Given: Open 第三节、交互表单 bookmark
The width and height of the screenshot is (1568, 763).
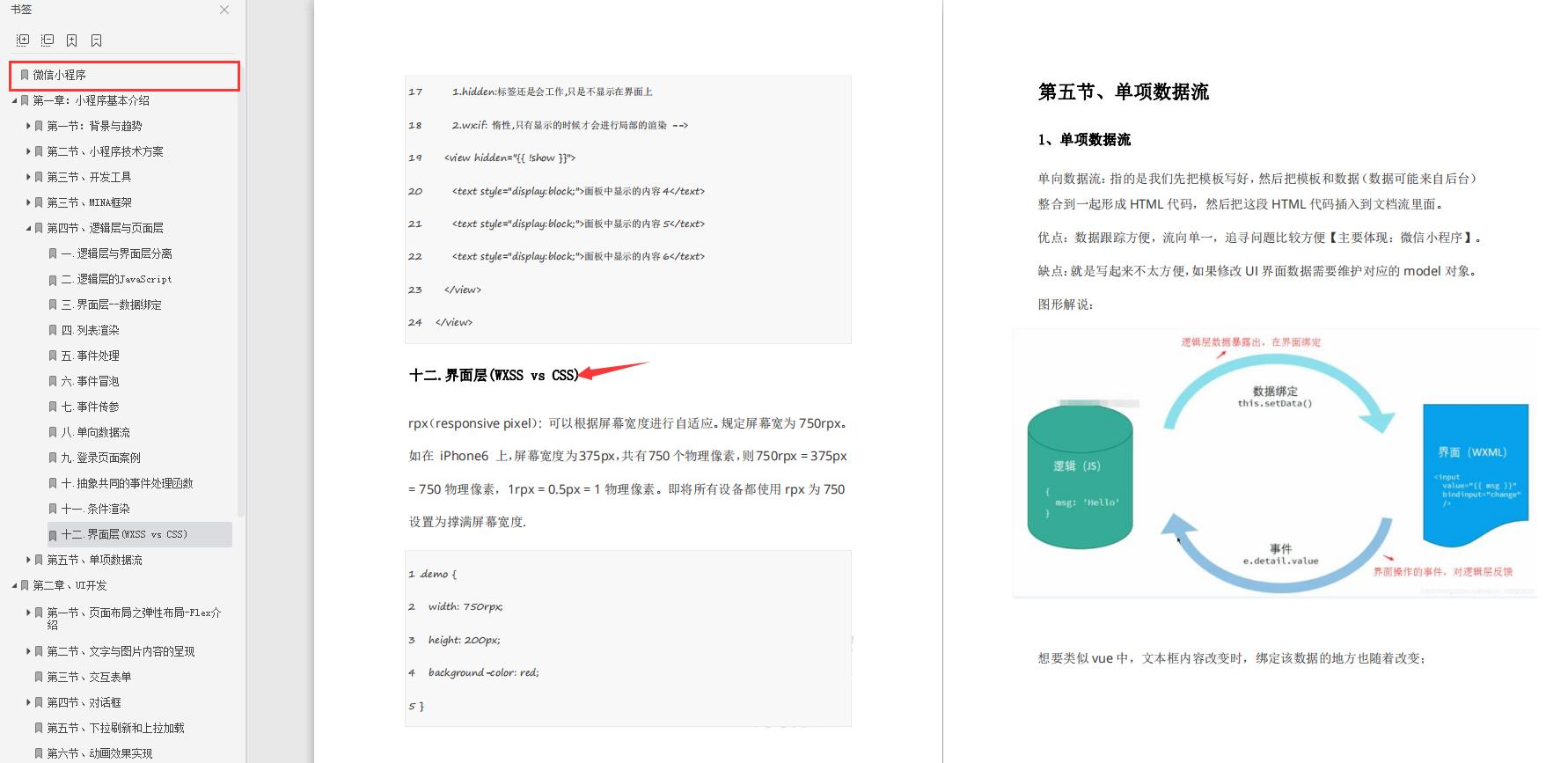Looking at the screenshot, I should (x=89, y=678).
